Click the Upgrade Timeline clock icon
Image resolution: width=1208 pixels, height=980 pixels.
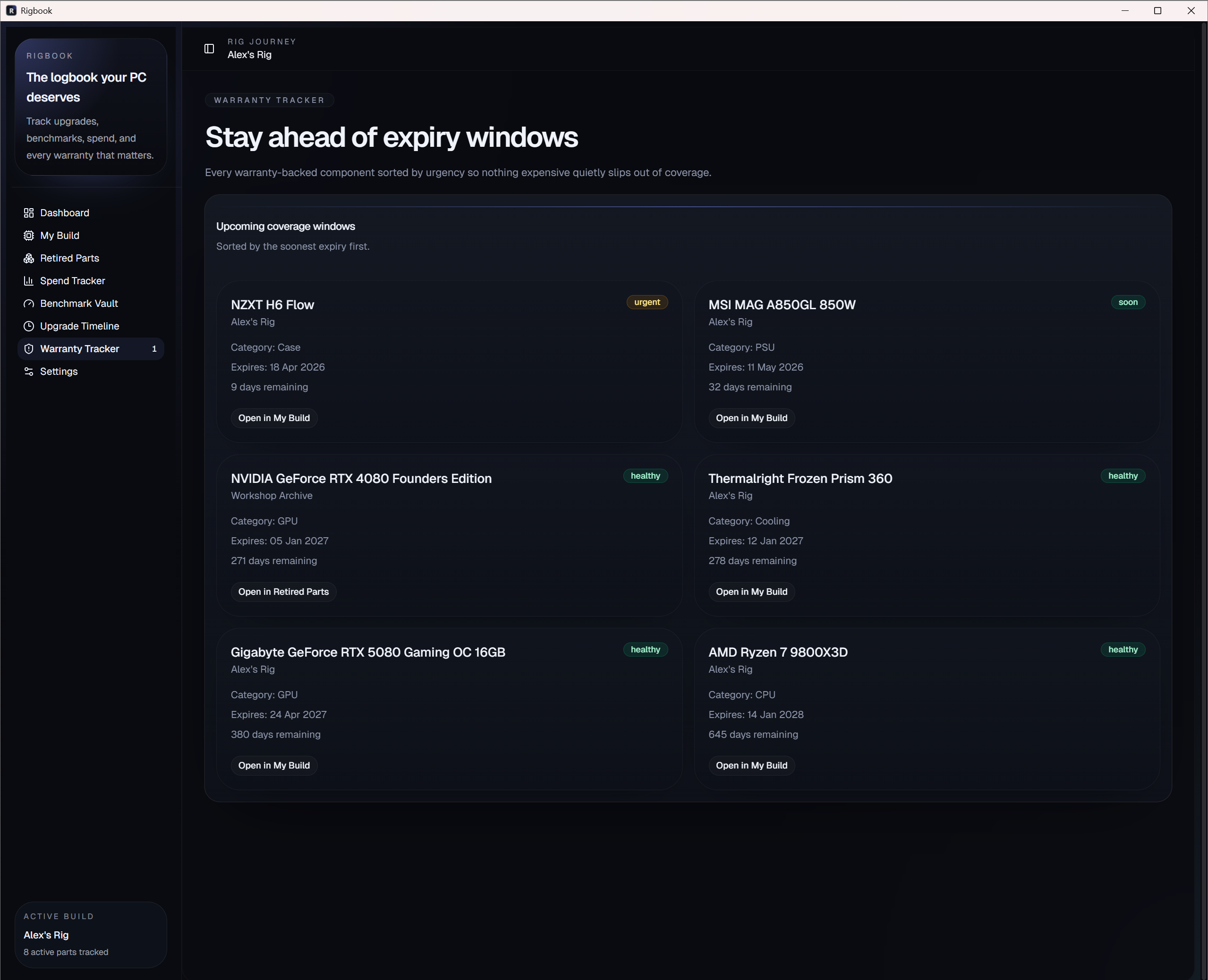(29, 326)
